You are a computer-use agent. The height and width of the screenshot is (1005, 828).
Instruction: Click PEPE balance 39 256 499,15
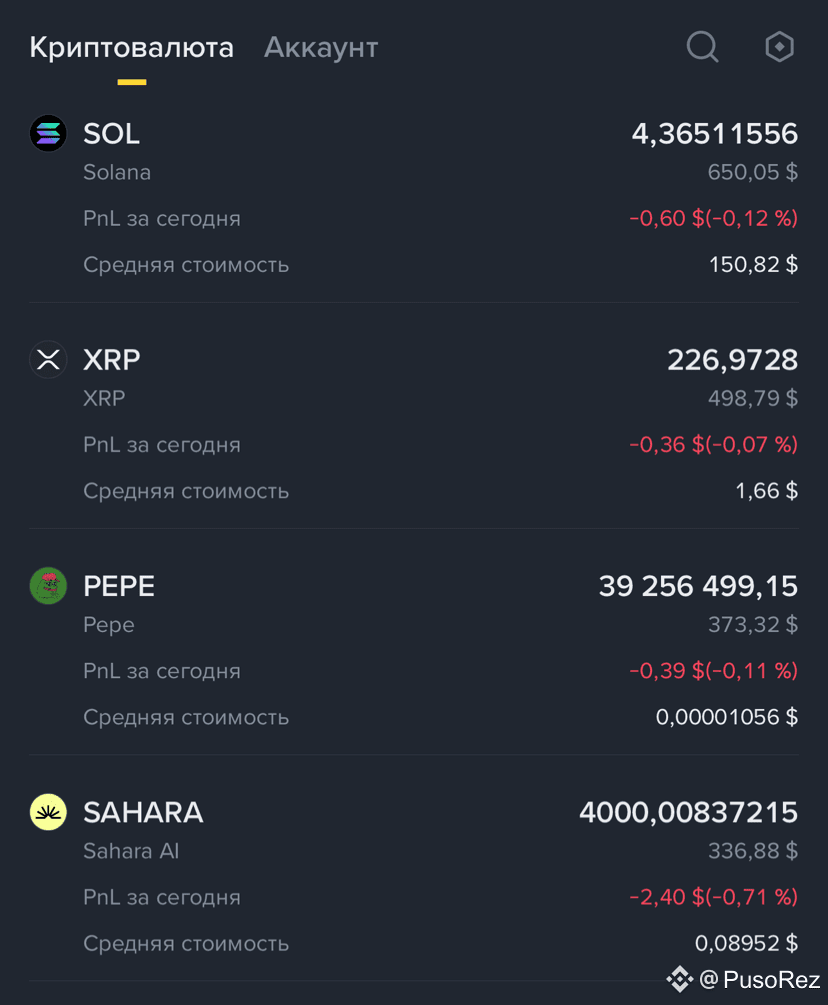[698, 586]
